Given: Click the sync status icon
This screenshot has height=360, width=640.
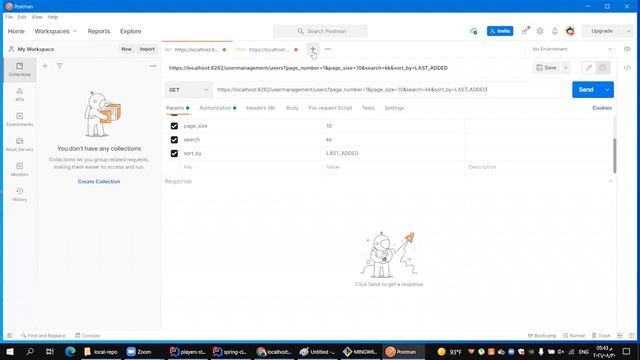Looking at the screenshot, I should [473, 31].
